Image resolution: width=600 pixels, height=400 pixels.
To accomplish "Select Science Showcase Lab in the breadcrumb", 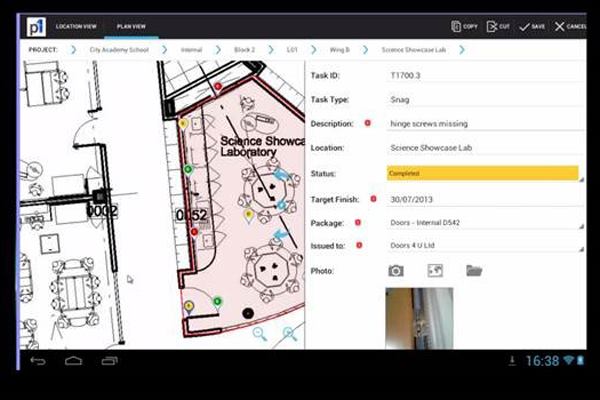I will (414, 50).
